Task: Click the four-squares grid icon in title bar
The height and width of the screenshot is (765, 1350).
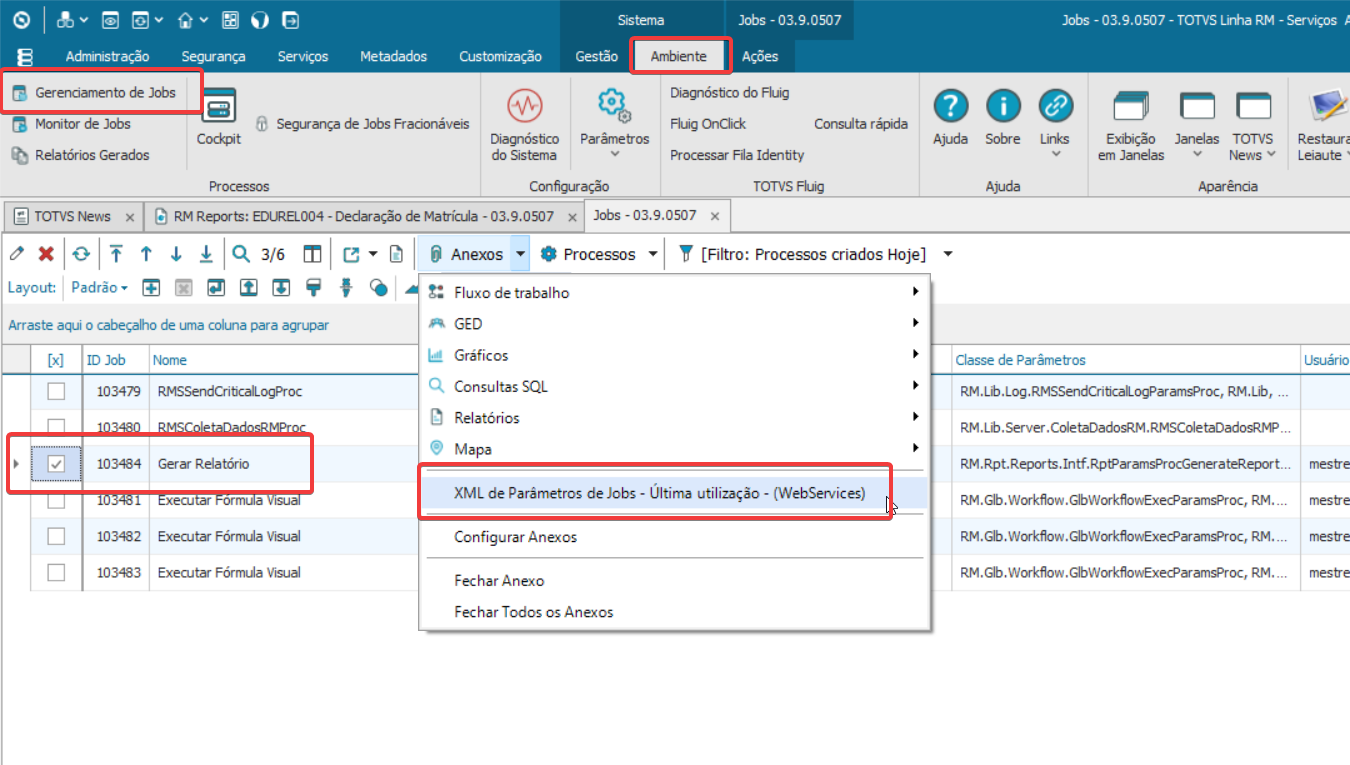Action: 231,20
